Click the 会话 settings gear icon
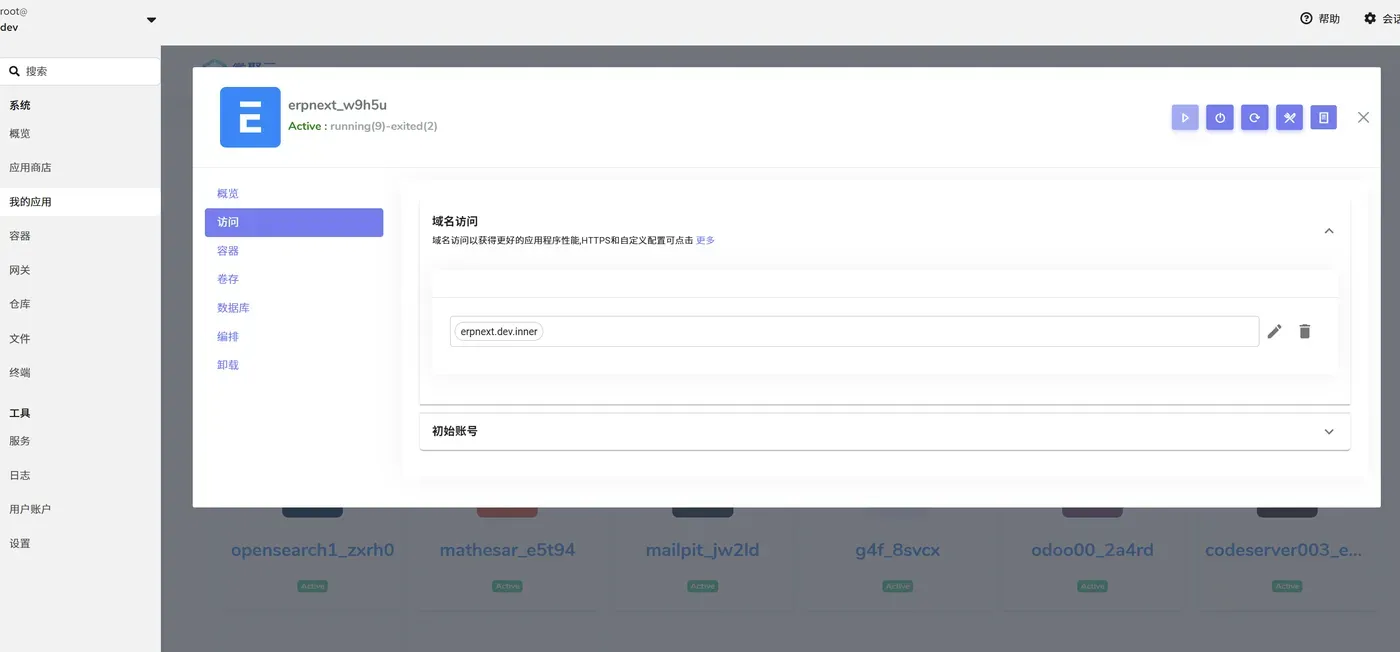 (1370, 18)
